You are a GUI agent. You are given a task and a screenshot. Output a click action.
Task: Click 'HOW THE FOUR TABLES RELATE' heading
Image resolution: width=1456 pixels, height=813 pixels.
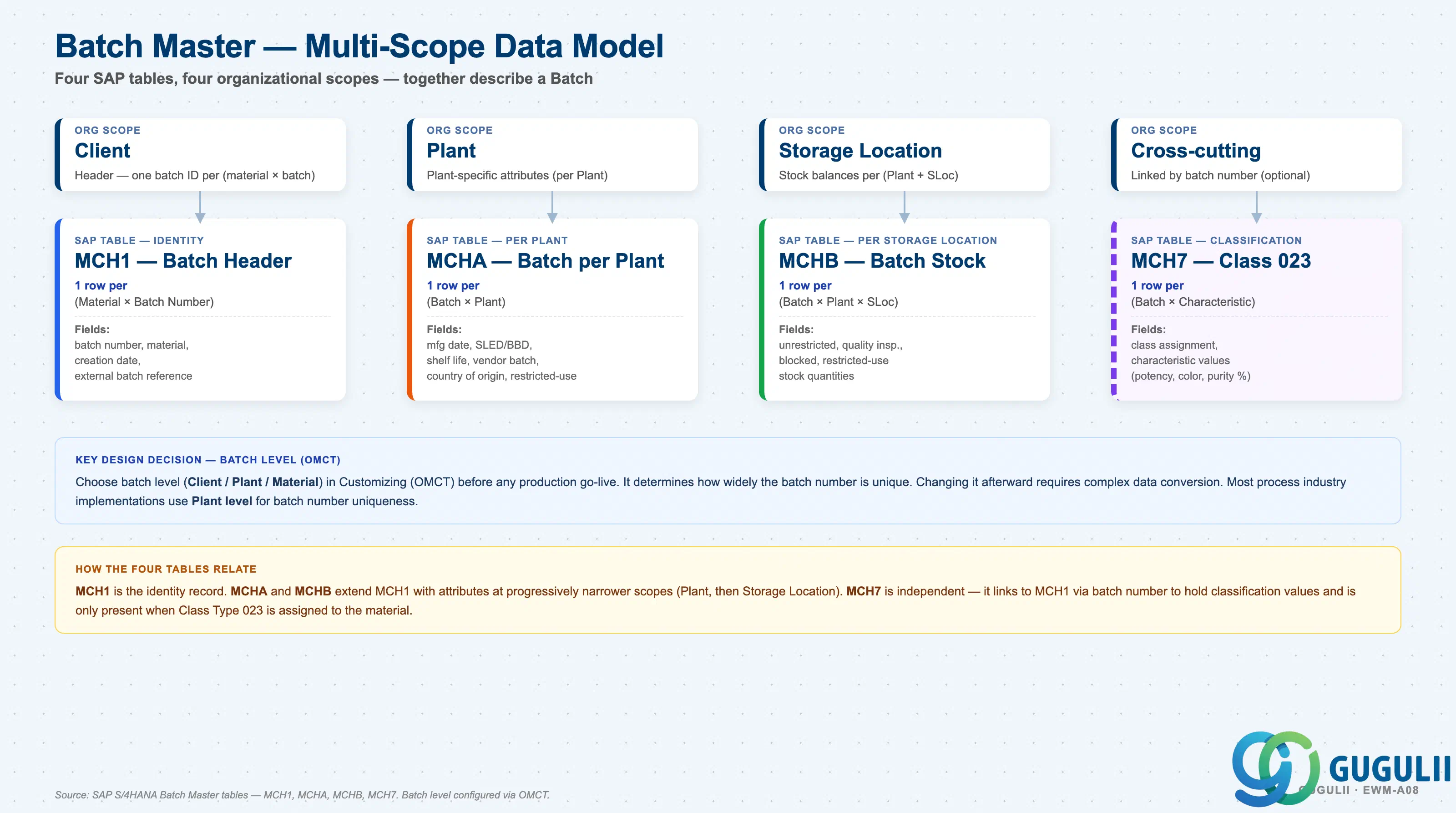pyautogui.click(x=166, y=569)
